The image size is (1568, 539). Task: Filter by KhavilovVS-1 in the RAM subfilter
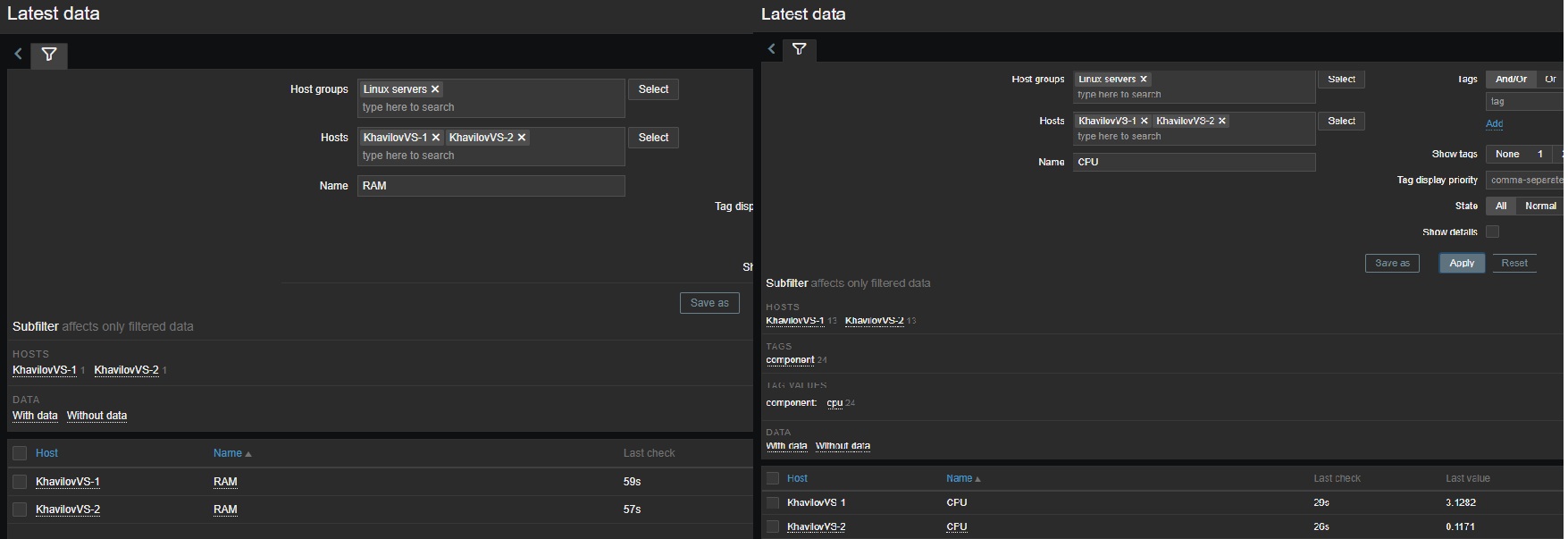click(x=45, y=370)
